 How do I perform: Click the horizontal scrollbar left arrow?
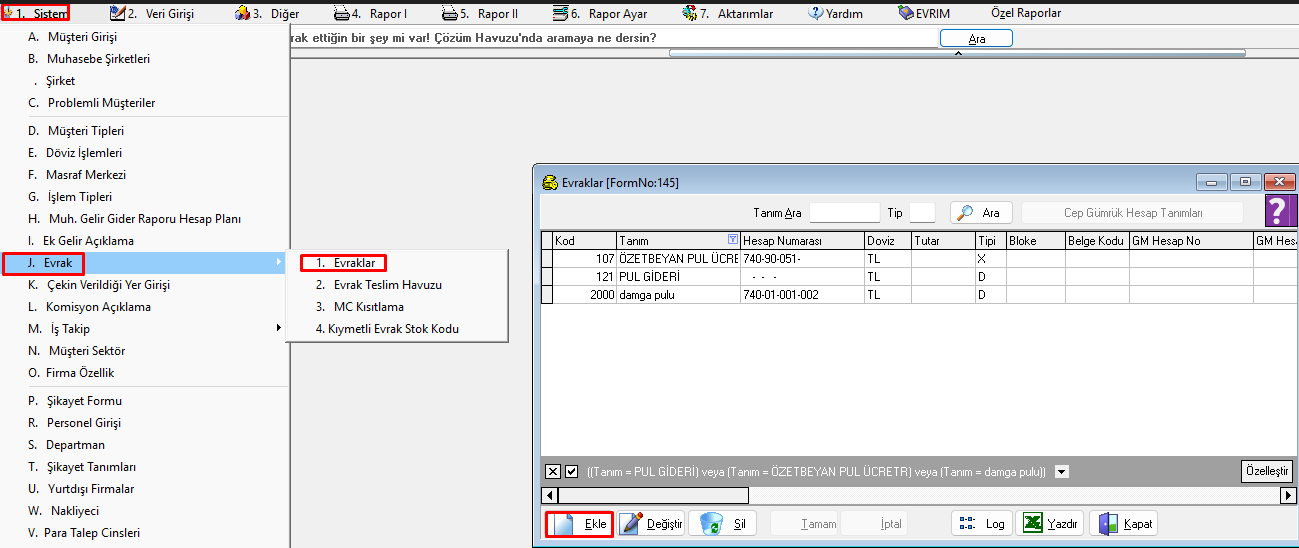[x=549, y=496]
